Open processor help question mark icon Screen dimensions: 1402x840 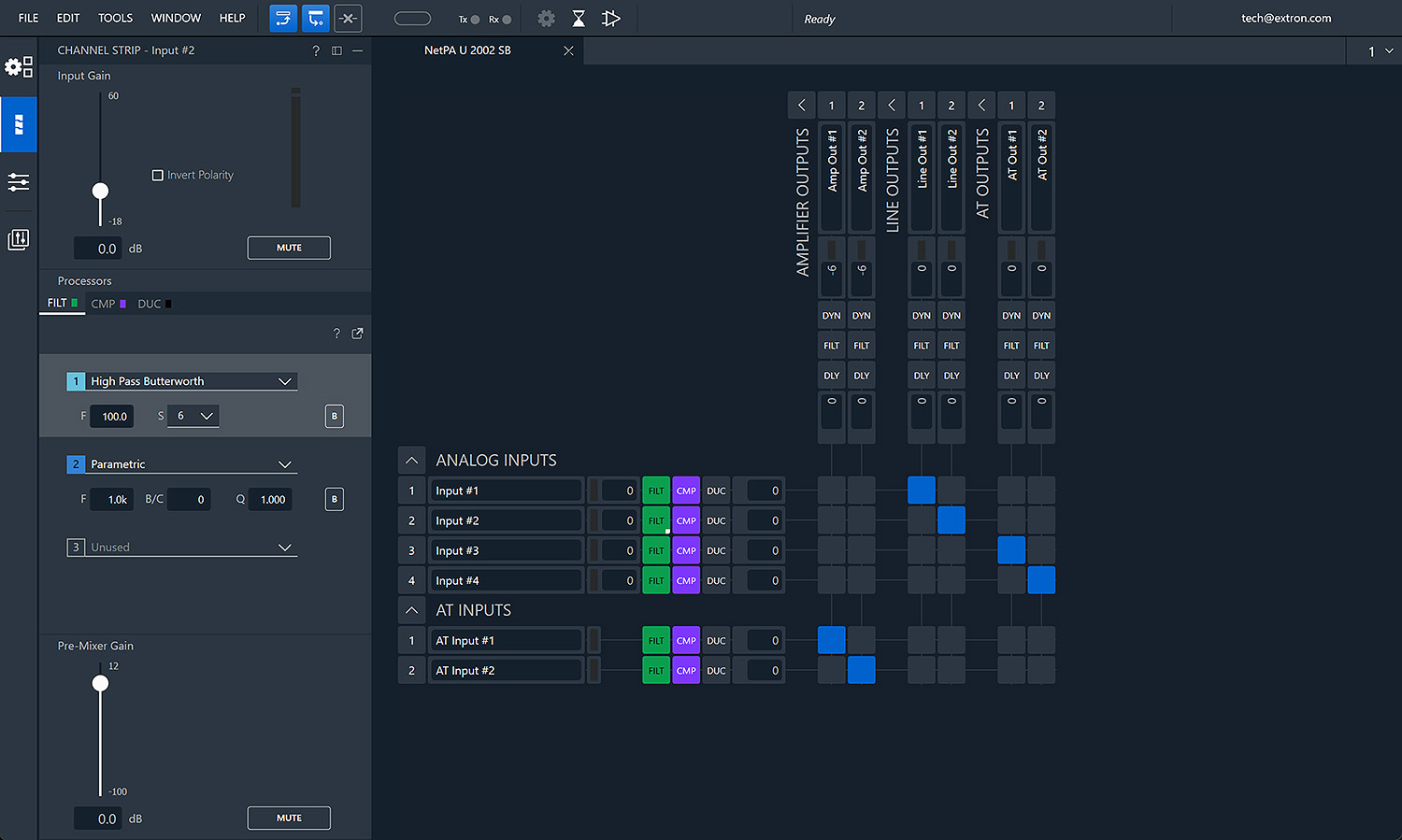(336, 334)
